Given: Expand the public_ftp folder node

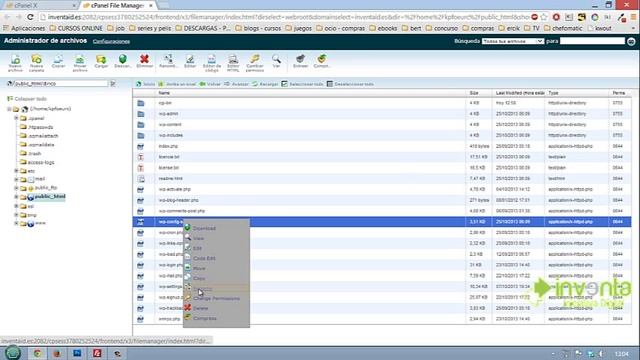Looking at the screenshot, I should click(16, 188).
